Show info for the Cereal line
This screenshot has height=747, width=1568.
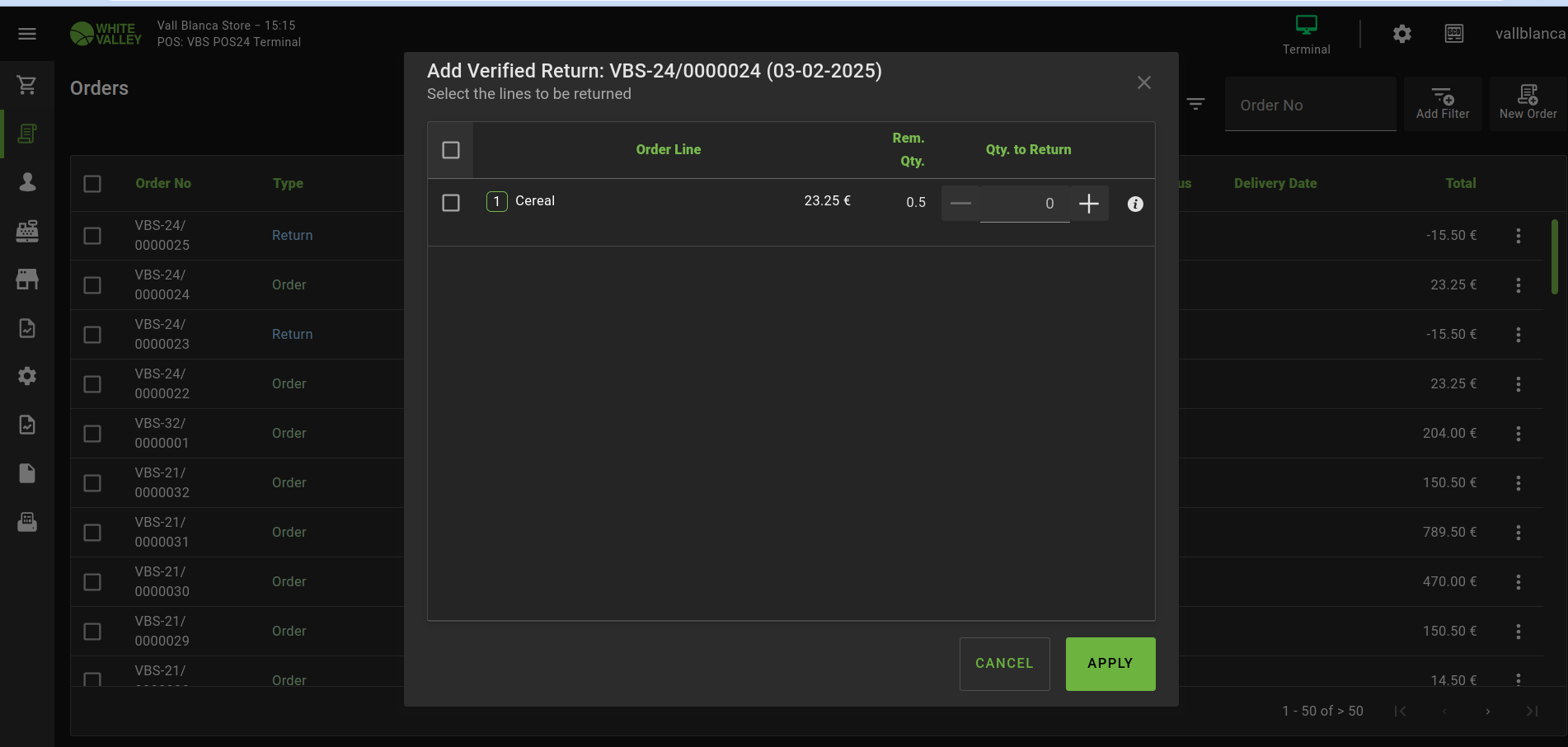[x=1135, y=204]
